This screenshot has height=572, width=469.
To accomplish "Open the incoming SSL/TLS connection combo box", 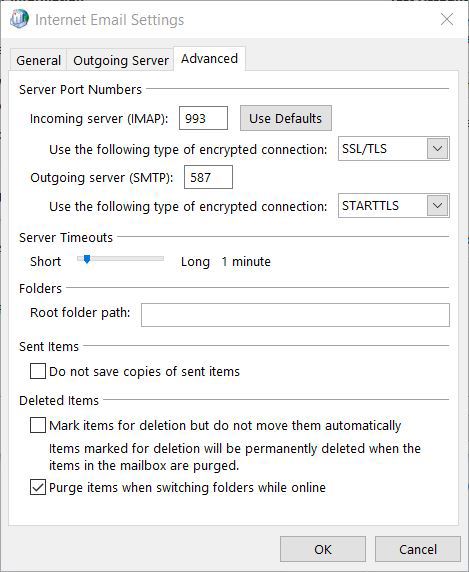I will tap(394, 148).
